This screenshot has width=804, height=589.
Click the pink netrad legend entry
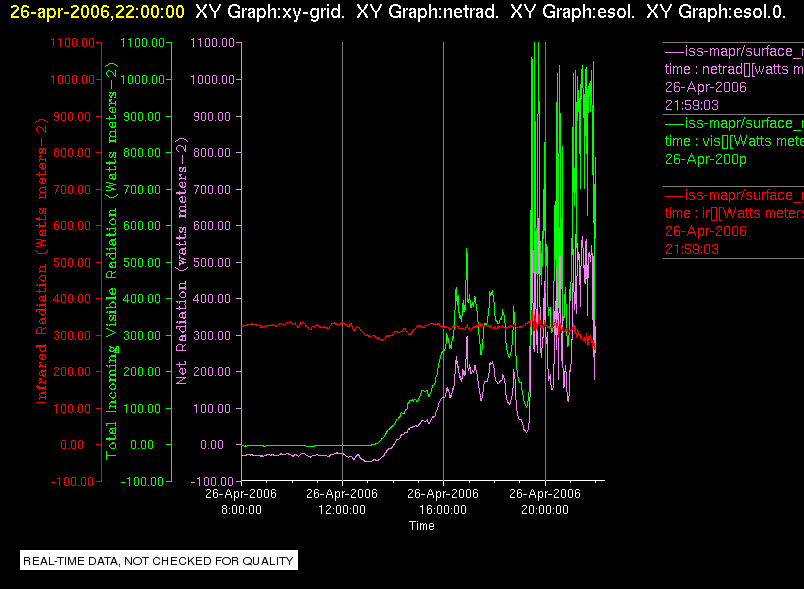pyautogui.click(x=734, y=78)
